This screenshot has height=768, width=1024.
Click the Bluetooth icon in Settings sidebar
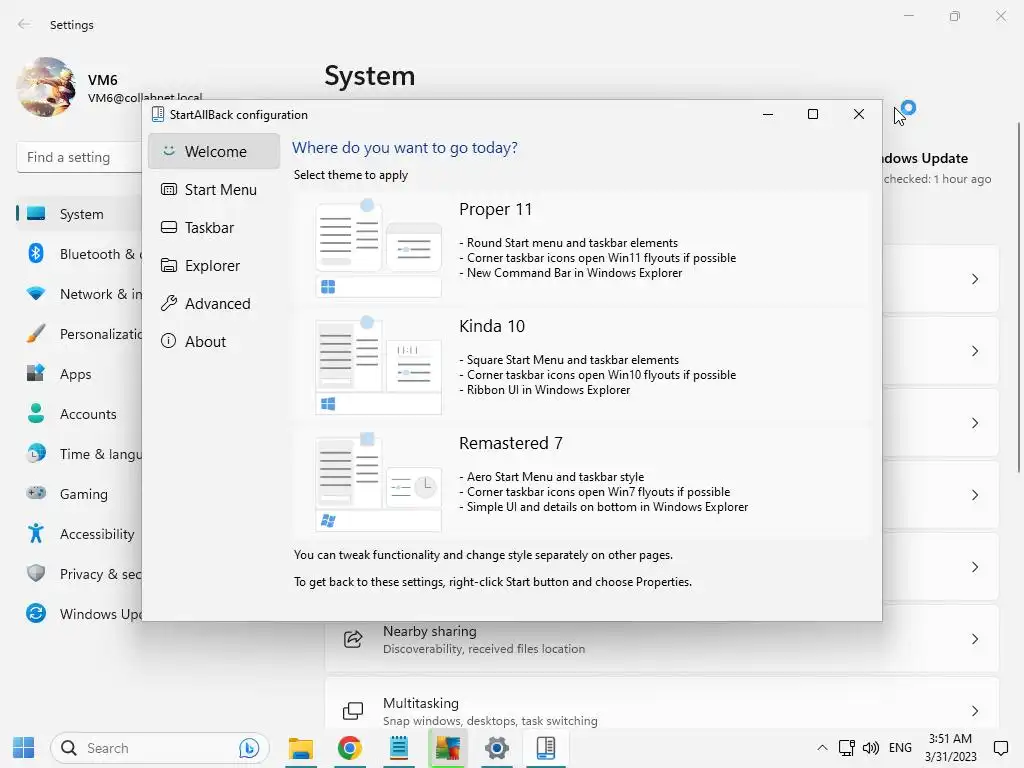tap(36, 253)
